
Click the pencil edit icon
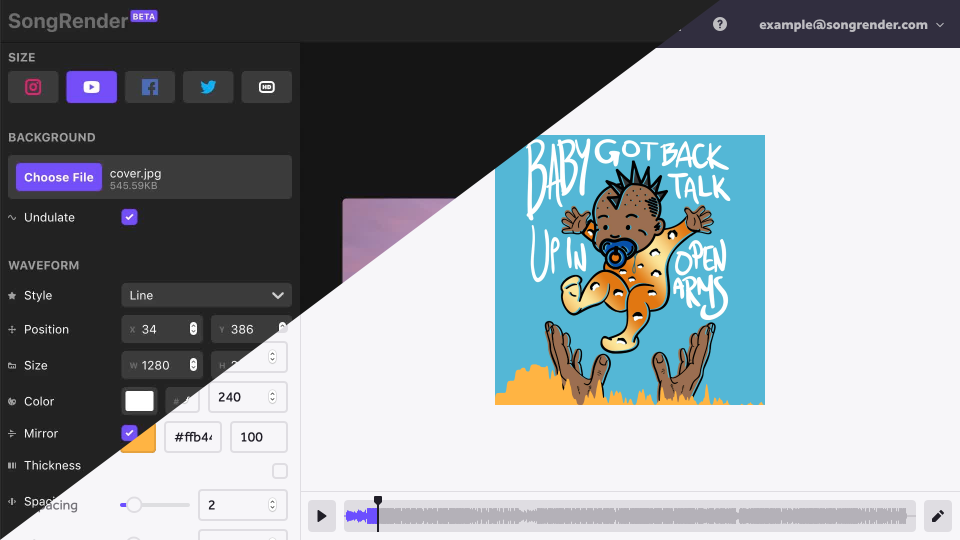tap(937, 516)
